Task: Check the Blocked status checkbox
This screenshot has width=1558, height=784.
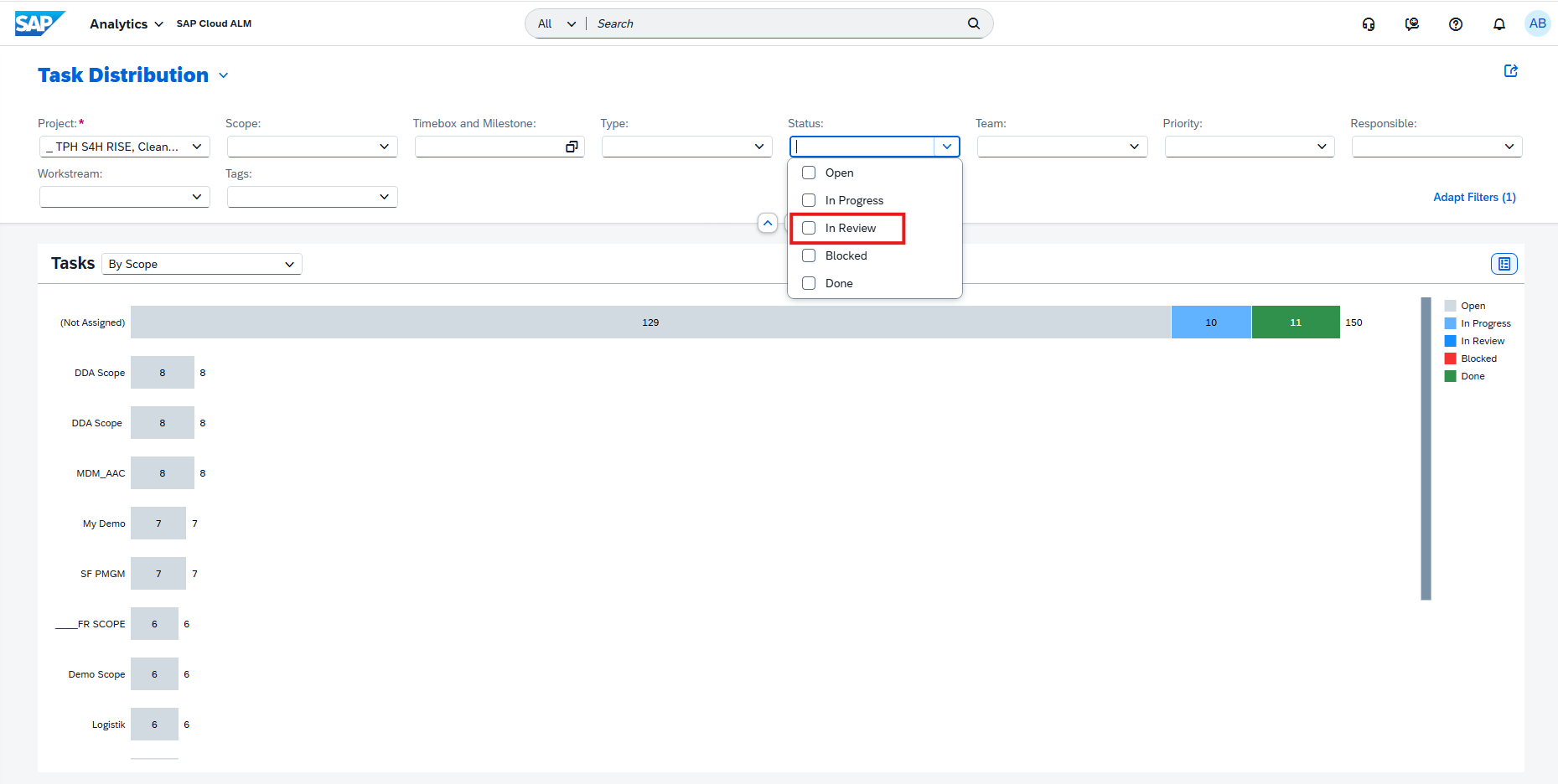Action: pos(809,255)
